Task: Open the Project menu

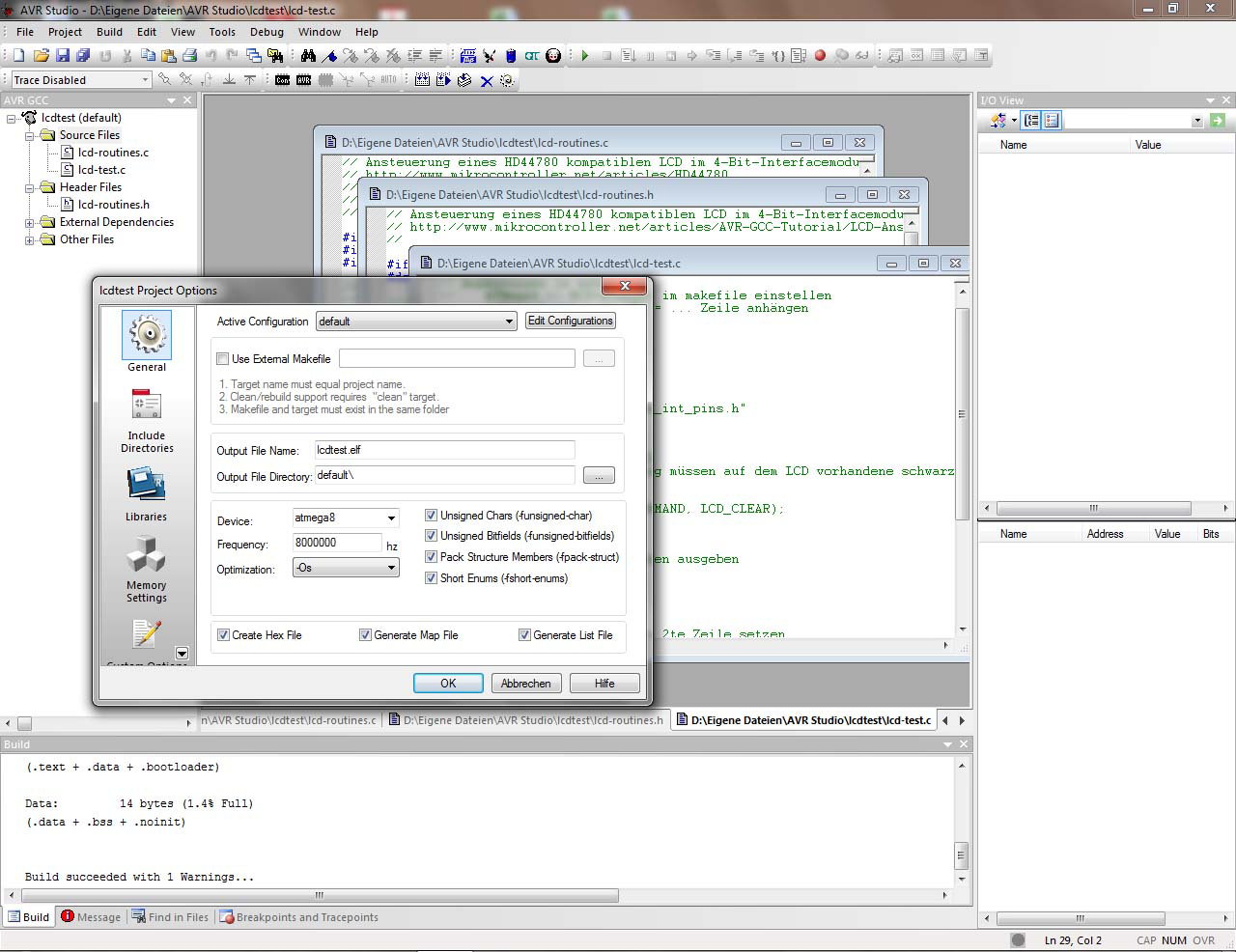Action: (66, 32)
